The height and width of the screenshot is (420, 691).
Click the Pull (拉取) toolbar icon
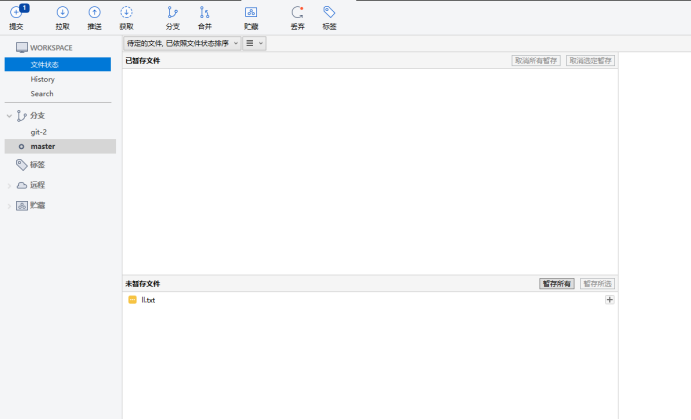point(63,12)
